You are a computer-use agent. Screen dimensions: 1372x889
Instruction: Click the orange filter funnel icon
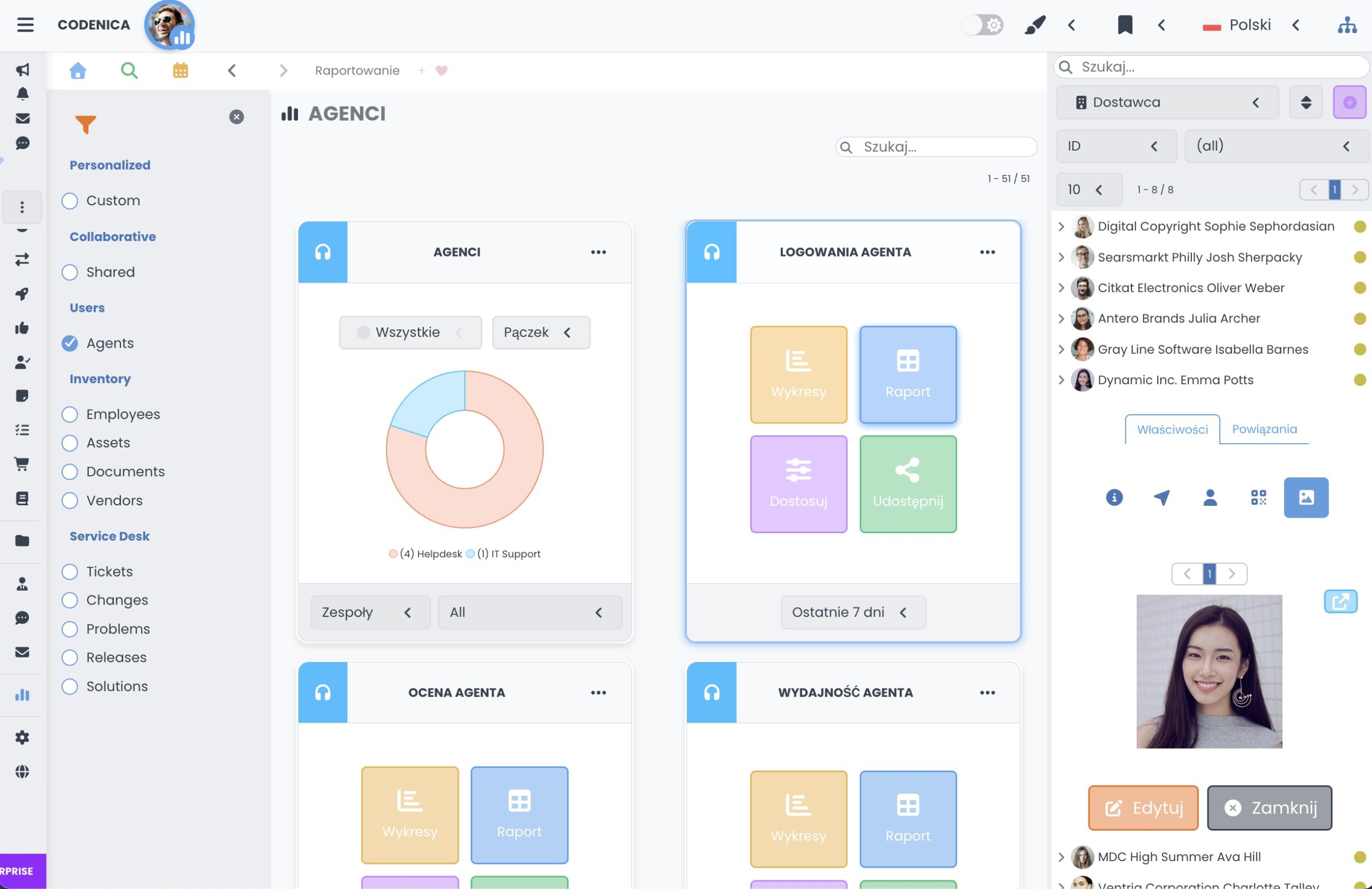[85, 123]
